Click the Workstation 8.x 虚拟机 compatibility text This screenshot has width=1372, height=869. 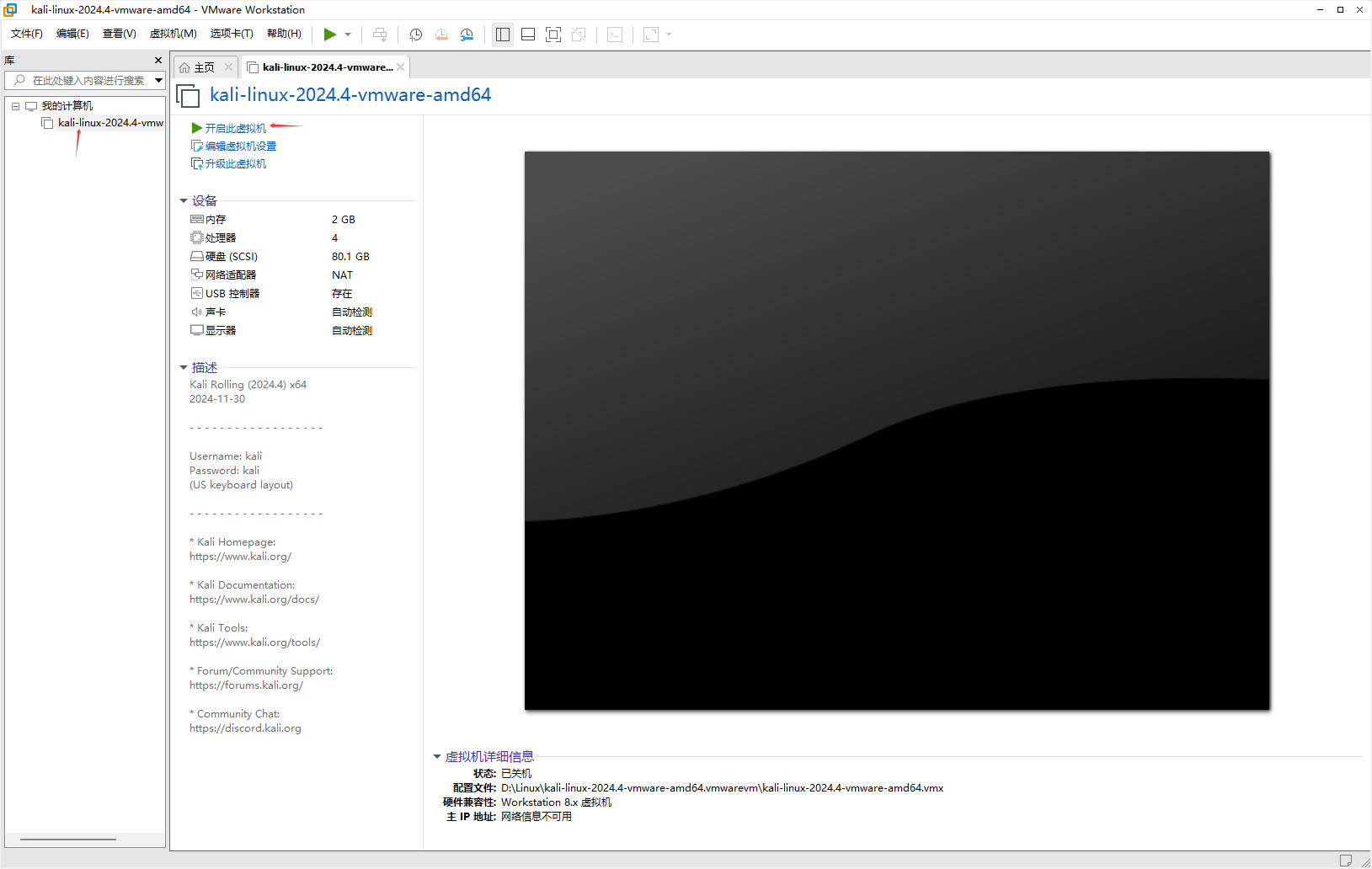(556, 802)
